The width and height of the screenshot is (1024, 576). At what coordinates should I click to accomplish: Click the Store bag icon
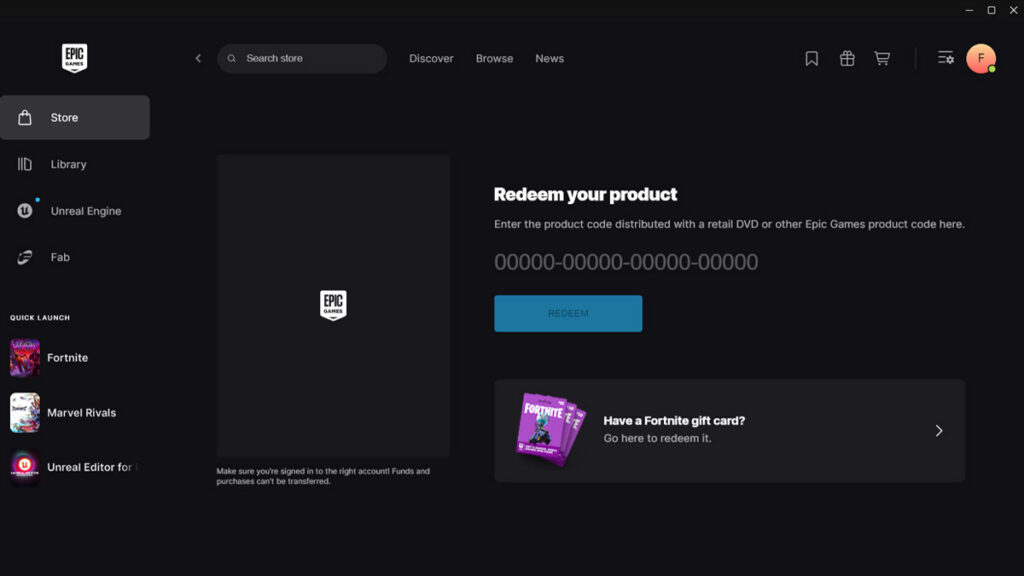point(25,118)
